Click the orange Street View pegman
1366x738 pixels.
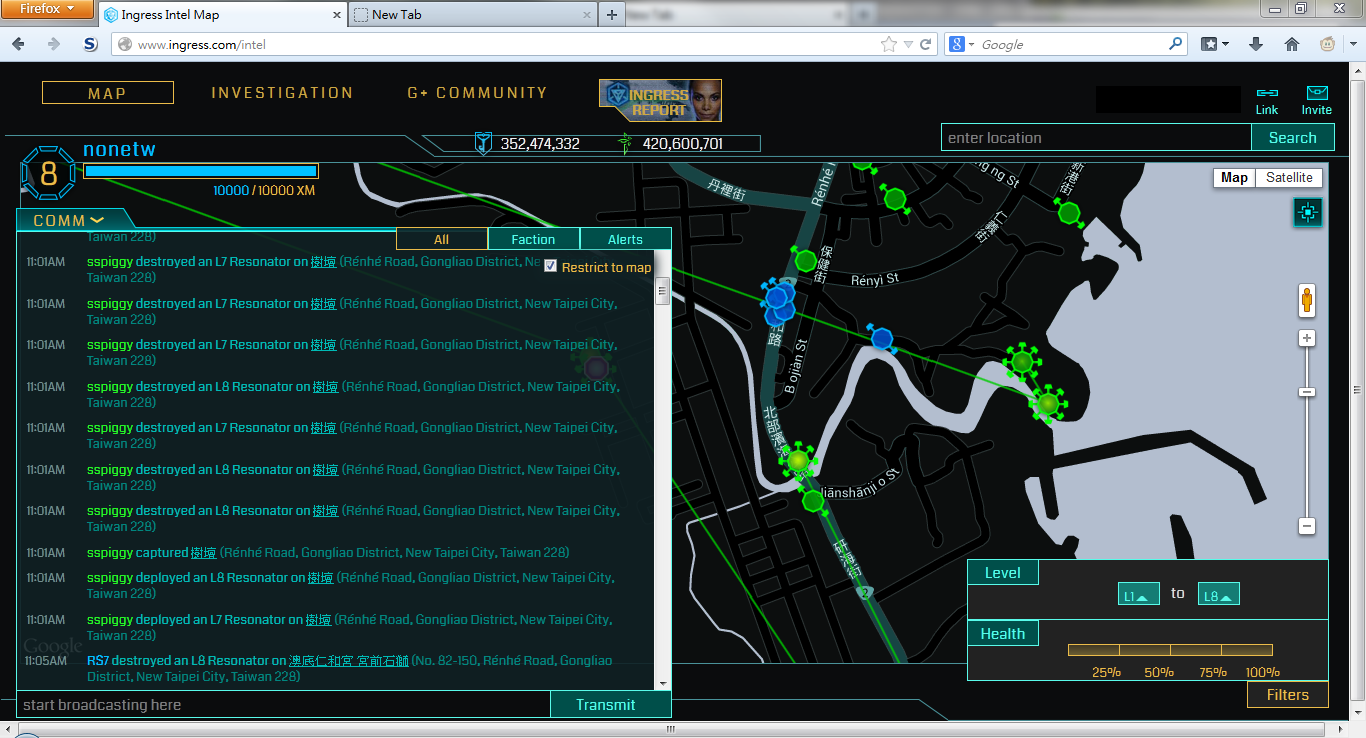pyautogui.click(x=1306, y=300)
